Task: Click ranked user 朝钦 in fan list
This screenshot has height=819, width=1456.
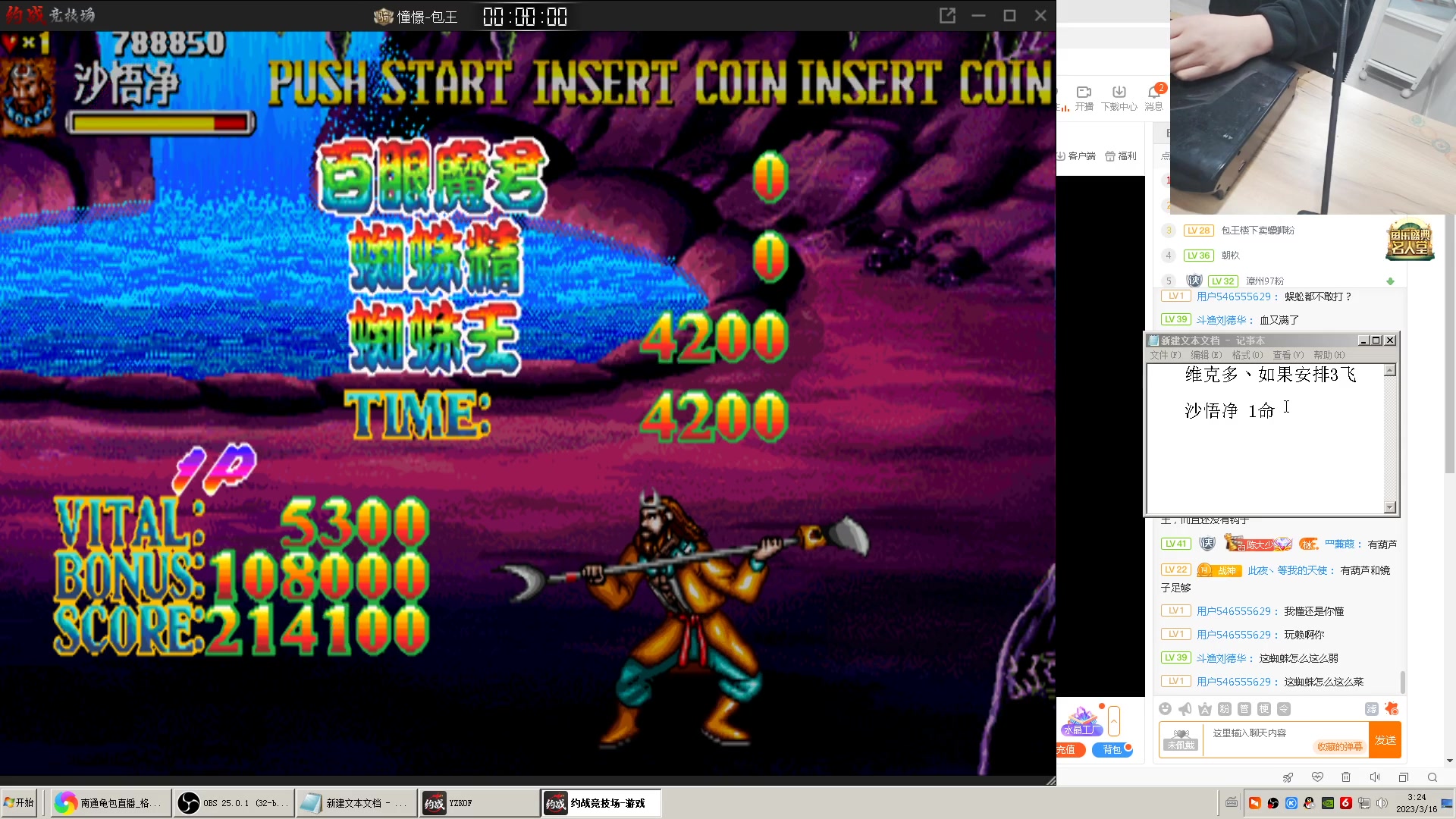Action: [1230, 256]
